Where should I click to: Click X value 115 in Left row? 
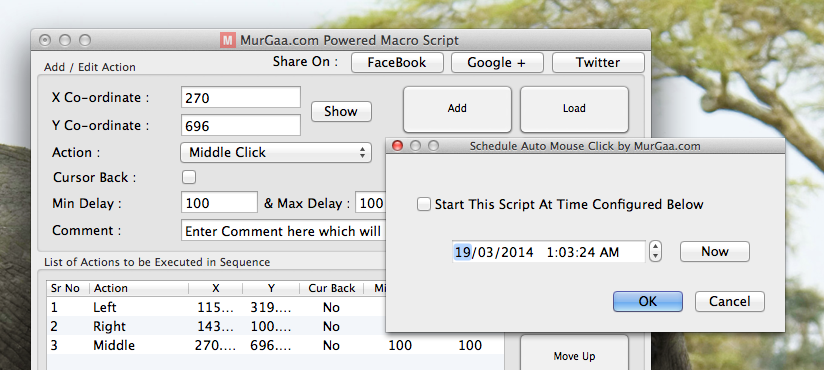(x=215, y=307)
